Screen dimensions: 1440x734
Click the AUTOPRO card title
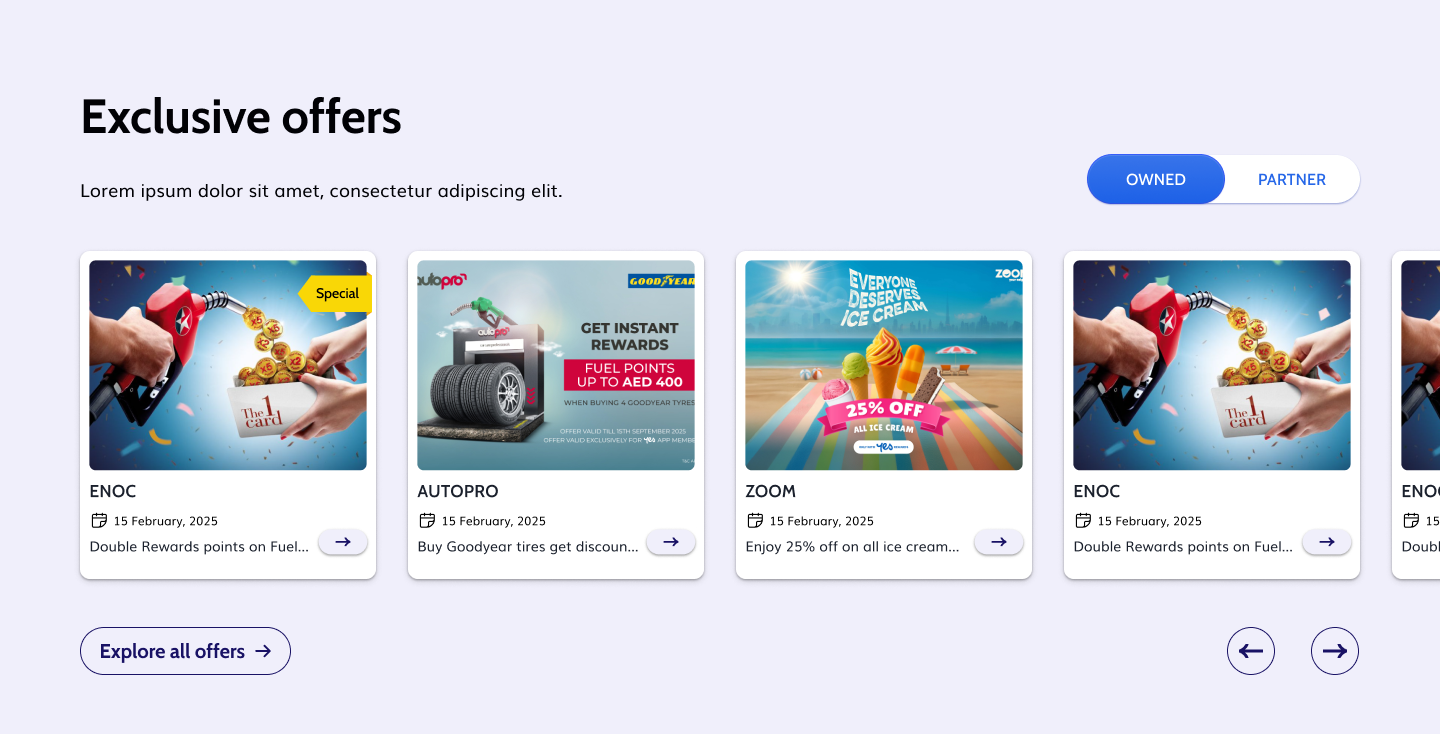(458, 491)
